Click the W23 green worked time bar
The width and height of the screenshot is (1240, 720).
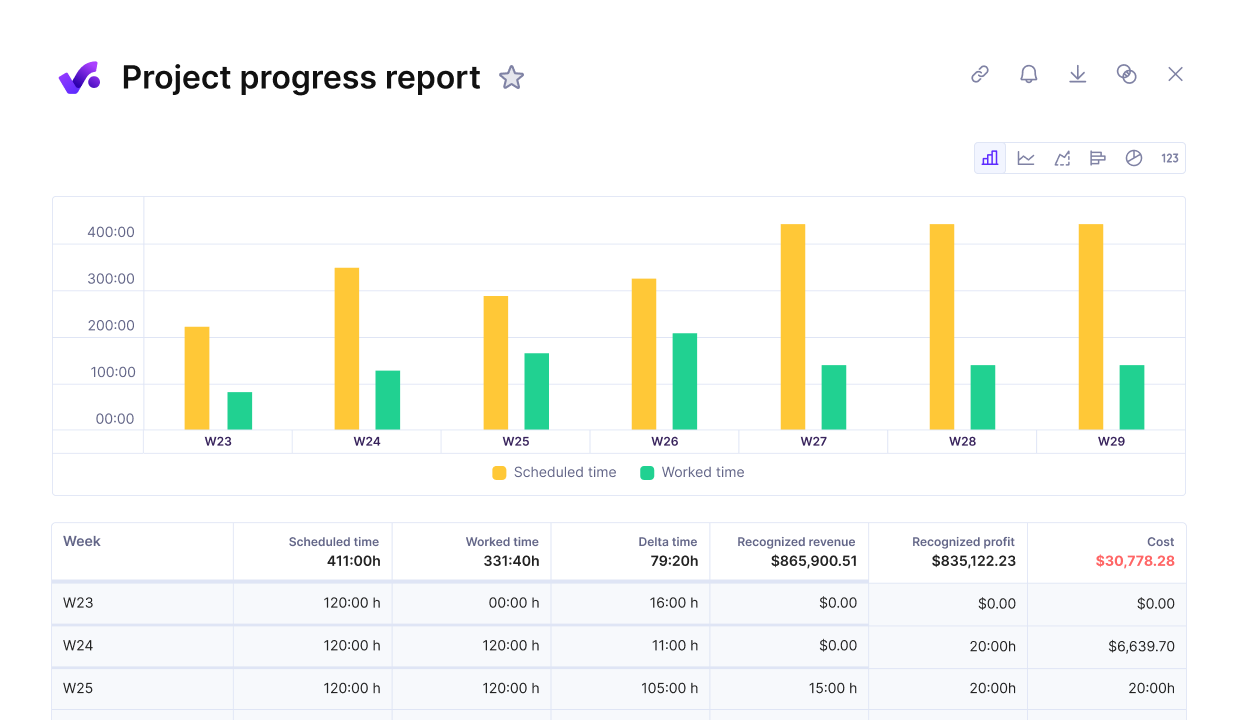240,411
